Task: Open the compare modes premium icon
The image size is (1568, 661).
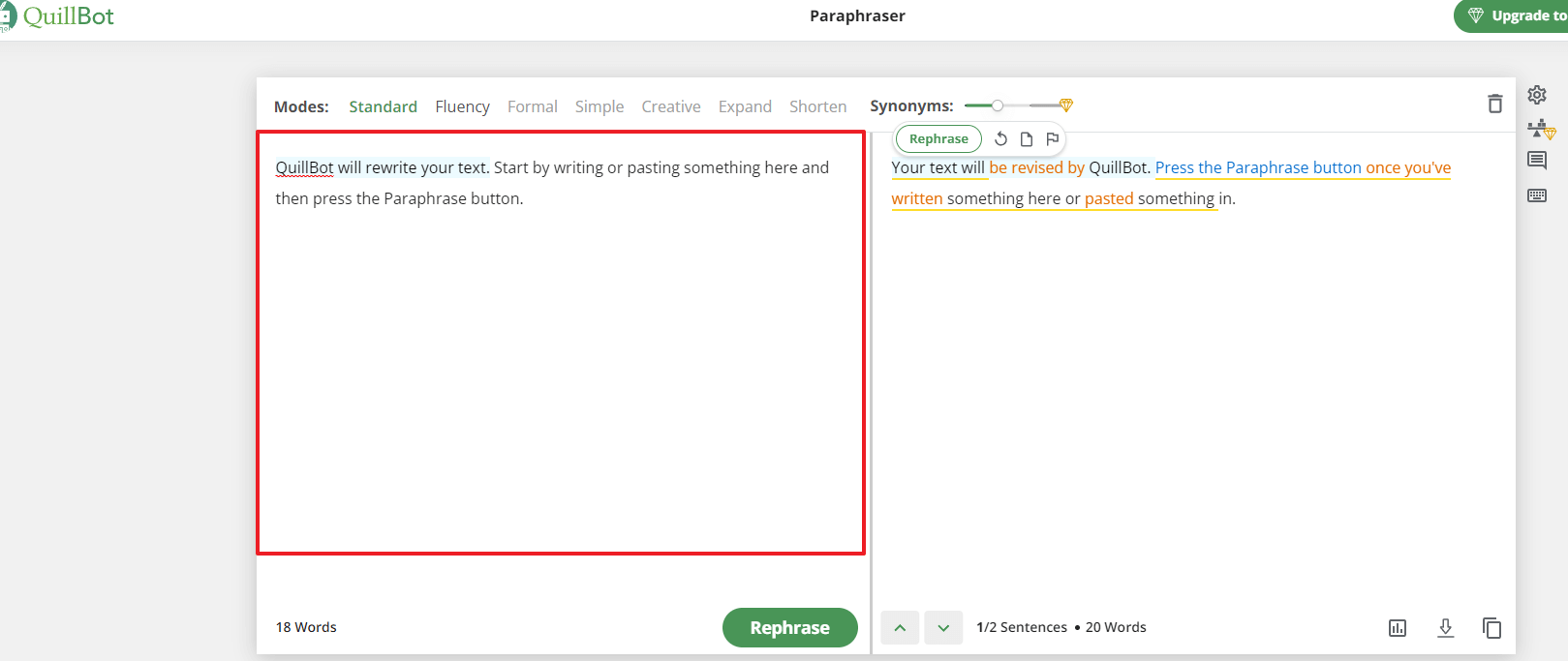Action: [1541, 128]
